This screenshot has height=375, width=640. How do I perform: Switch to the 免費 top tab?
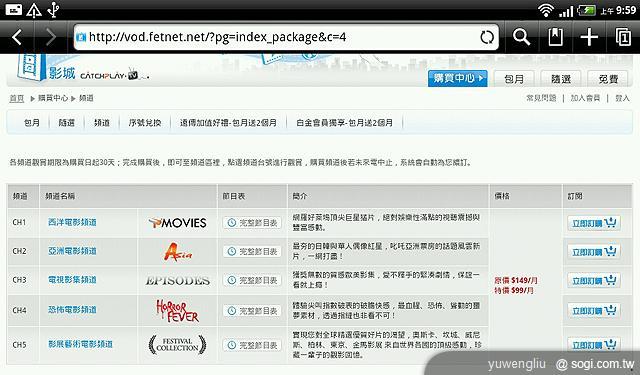point(608,78)
